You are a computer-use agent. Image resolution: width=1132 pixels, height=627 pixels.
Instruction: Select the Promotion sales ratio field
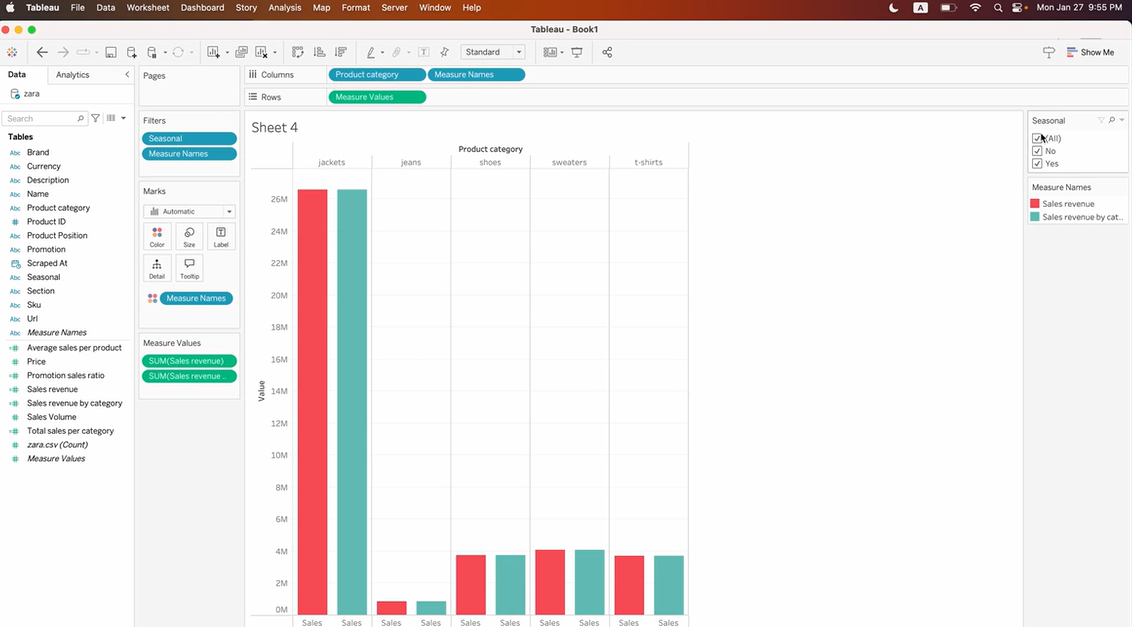click(66, 376)
